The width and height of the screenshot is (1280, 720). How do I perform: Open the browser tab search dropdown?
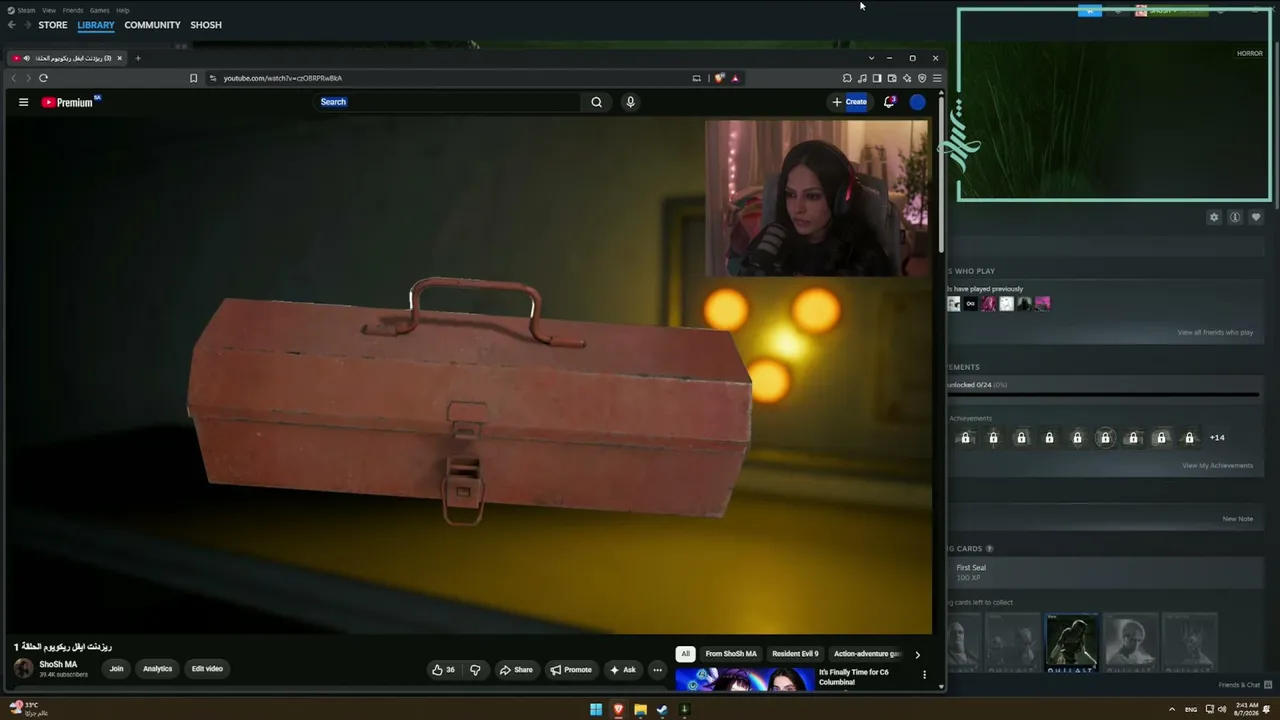tap(871, 58)
